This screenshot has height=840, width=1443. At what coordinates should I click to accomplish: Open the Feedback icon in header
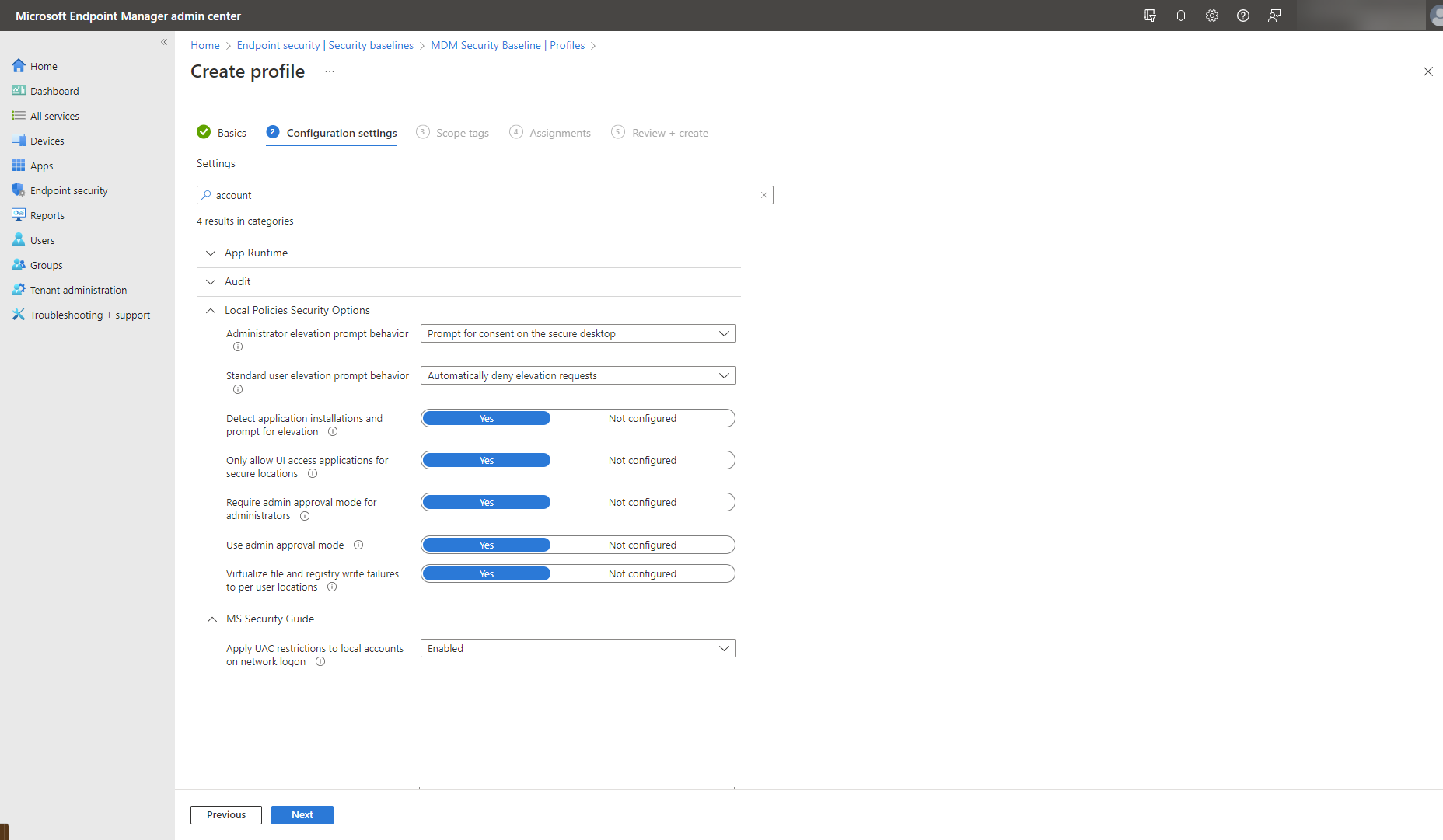point(1274,16)
